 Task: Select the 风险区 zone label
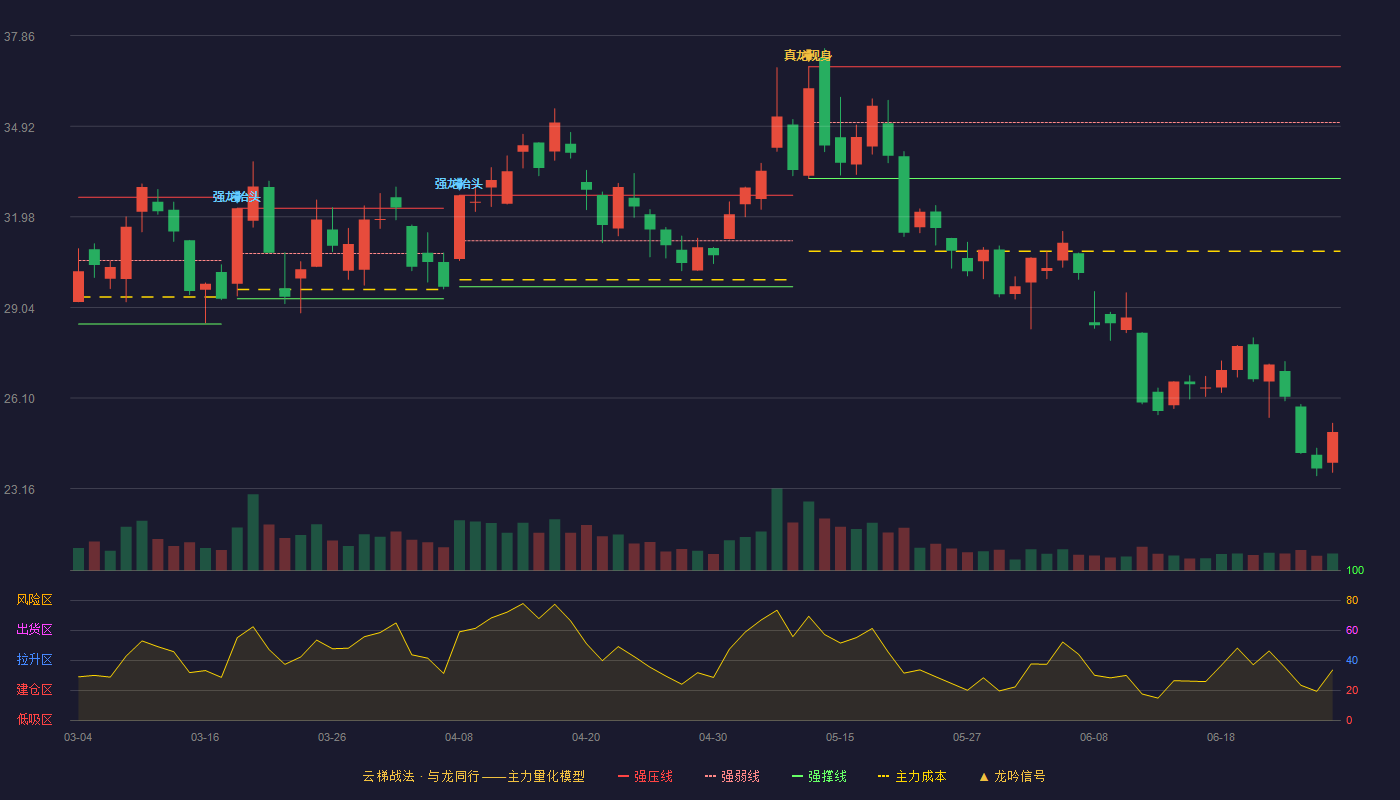(35, 600)
